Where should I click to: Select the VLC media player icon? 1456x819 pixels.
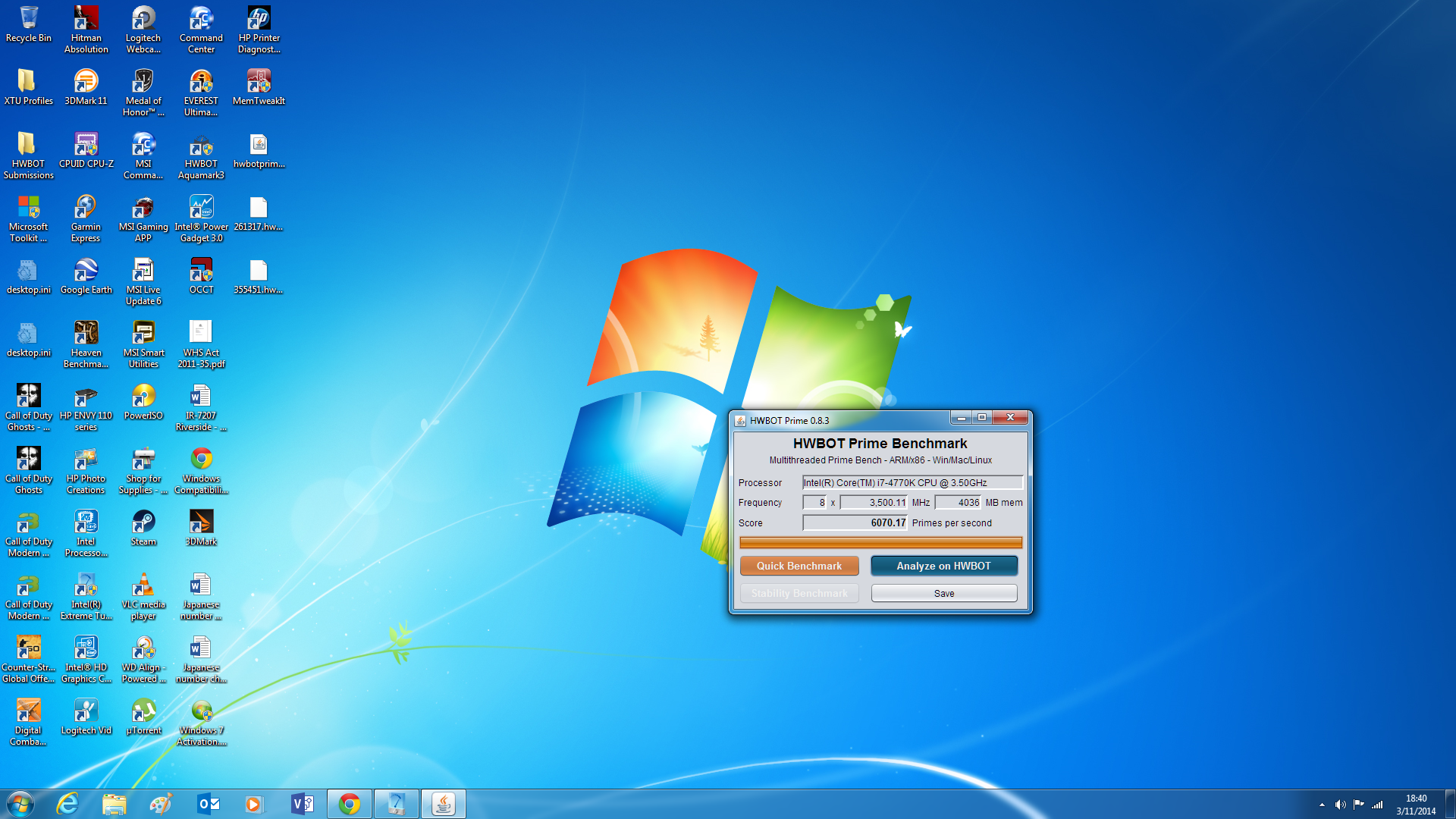[x=143, y=597]
